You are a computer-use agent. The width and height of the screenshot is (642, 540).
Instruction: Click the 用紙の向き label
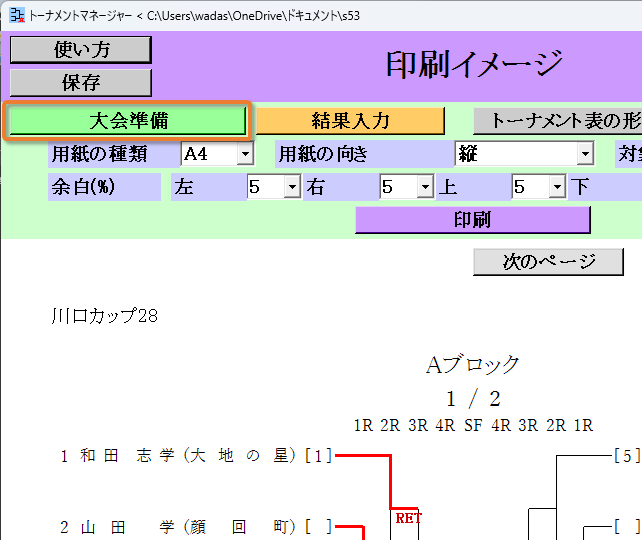tap(323, 154)
